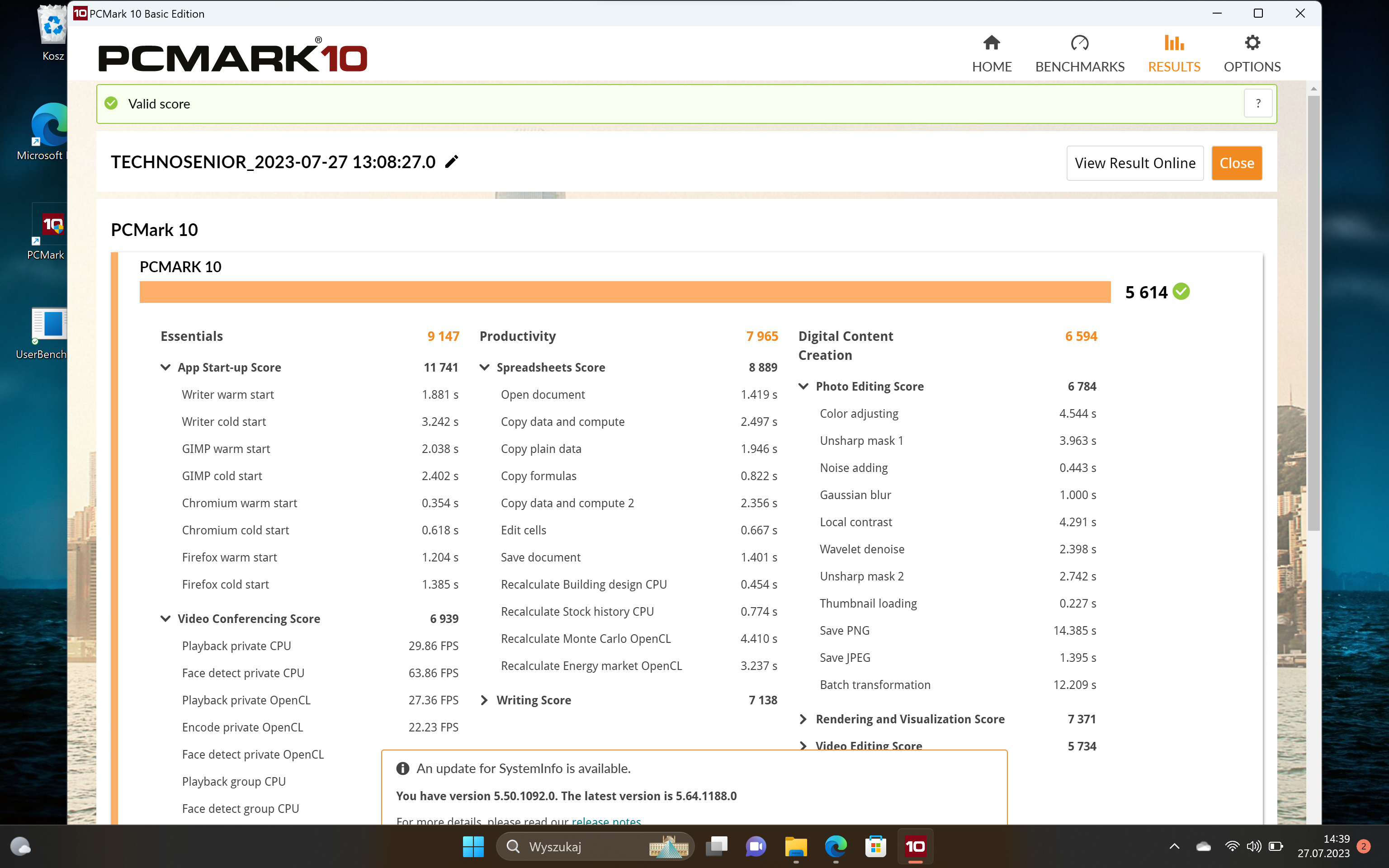This screenshot has width=1389, height=868.
Task: Open the release notes link
Action: coord(606,821)
